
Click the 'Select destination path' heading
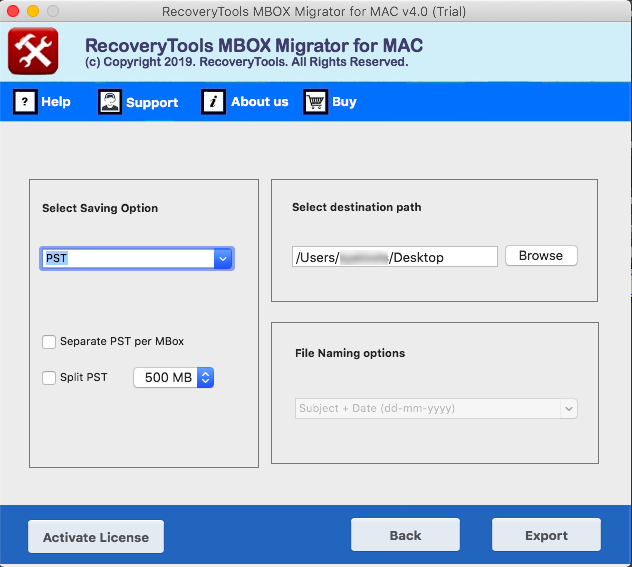tap(357, 207)
